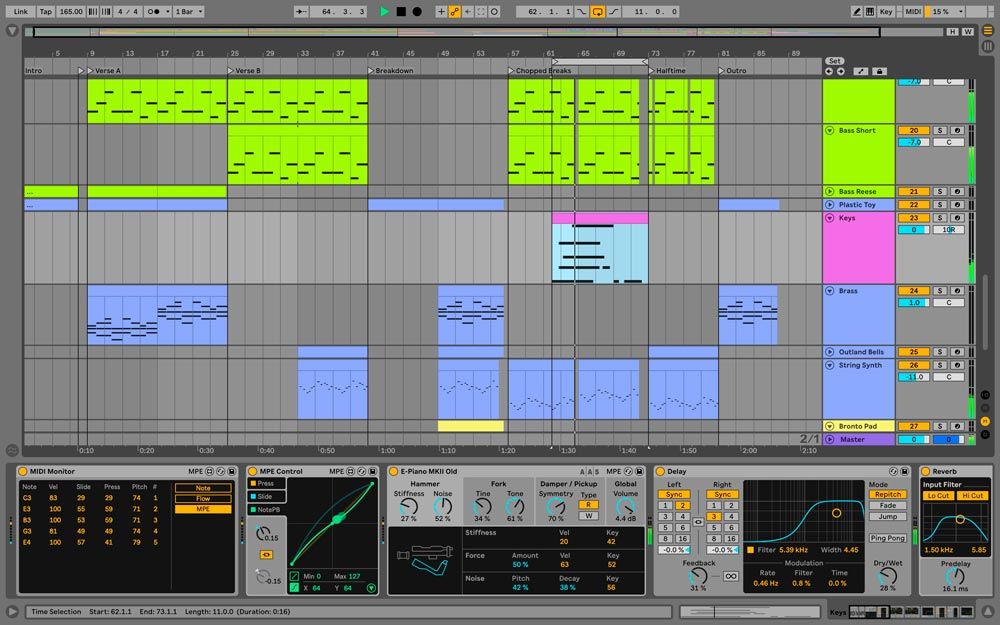Enable the arrangement loop switch
1000x625 pixels.
pyautogui.click(x=597, y=11)
